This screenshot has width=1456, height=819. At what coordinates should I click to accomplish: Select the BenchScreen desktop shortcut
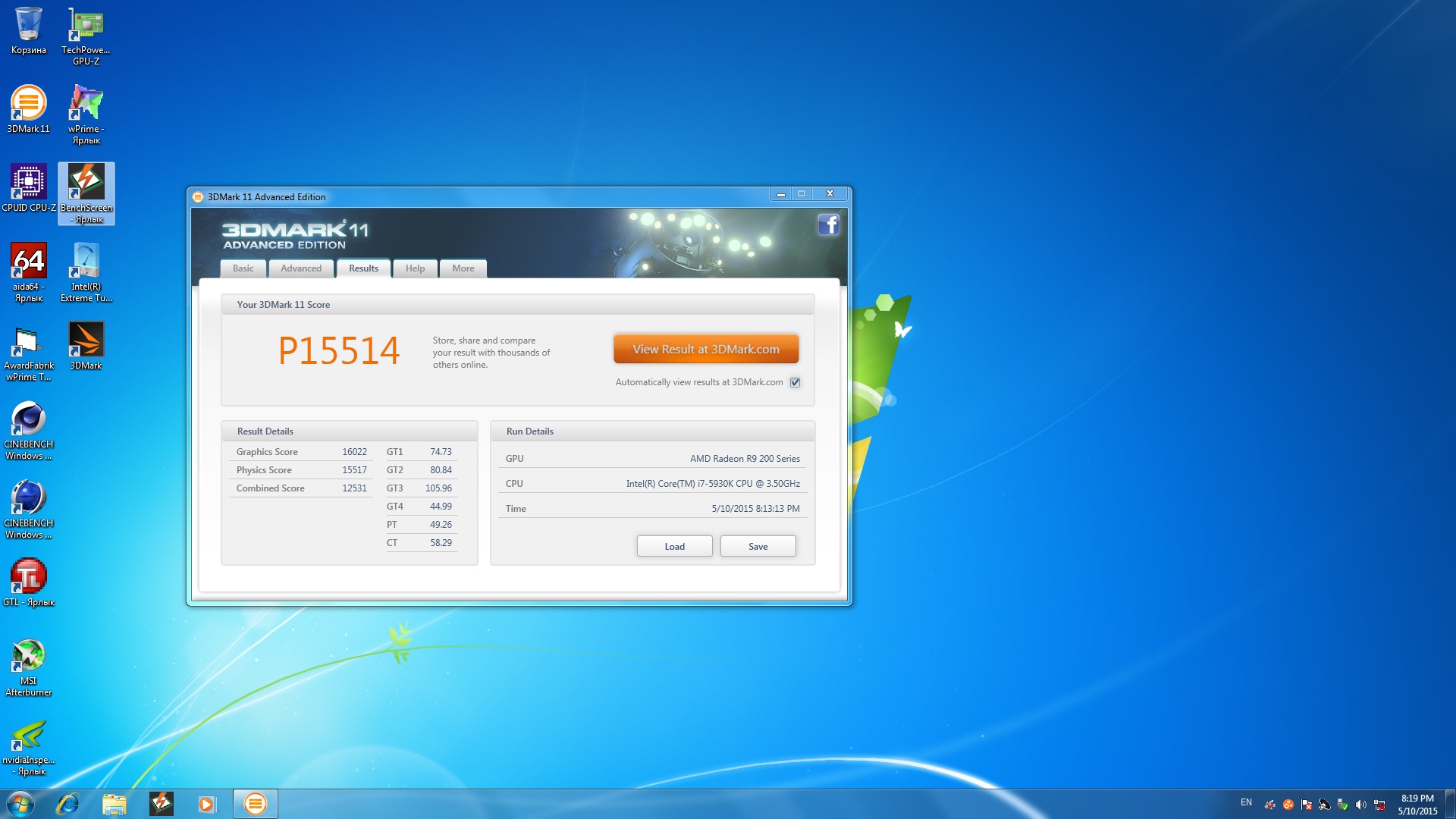86,193
